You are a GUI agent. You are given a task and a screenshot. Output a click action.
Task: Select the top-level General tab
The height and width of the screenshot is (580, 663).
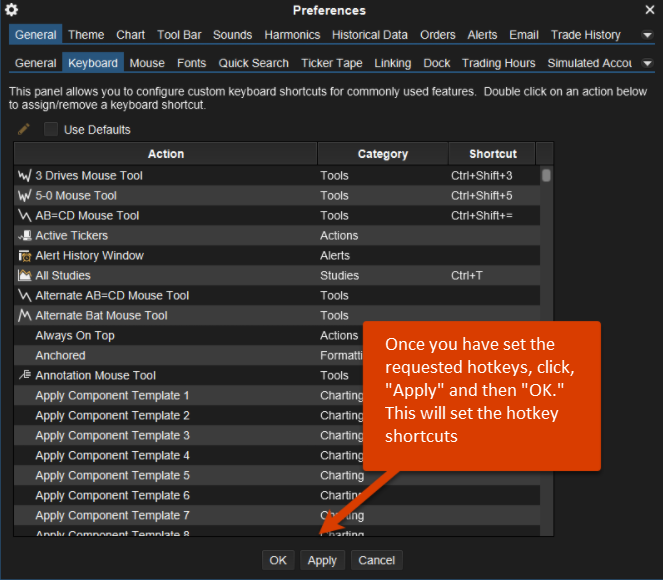[36, 35]
